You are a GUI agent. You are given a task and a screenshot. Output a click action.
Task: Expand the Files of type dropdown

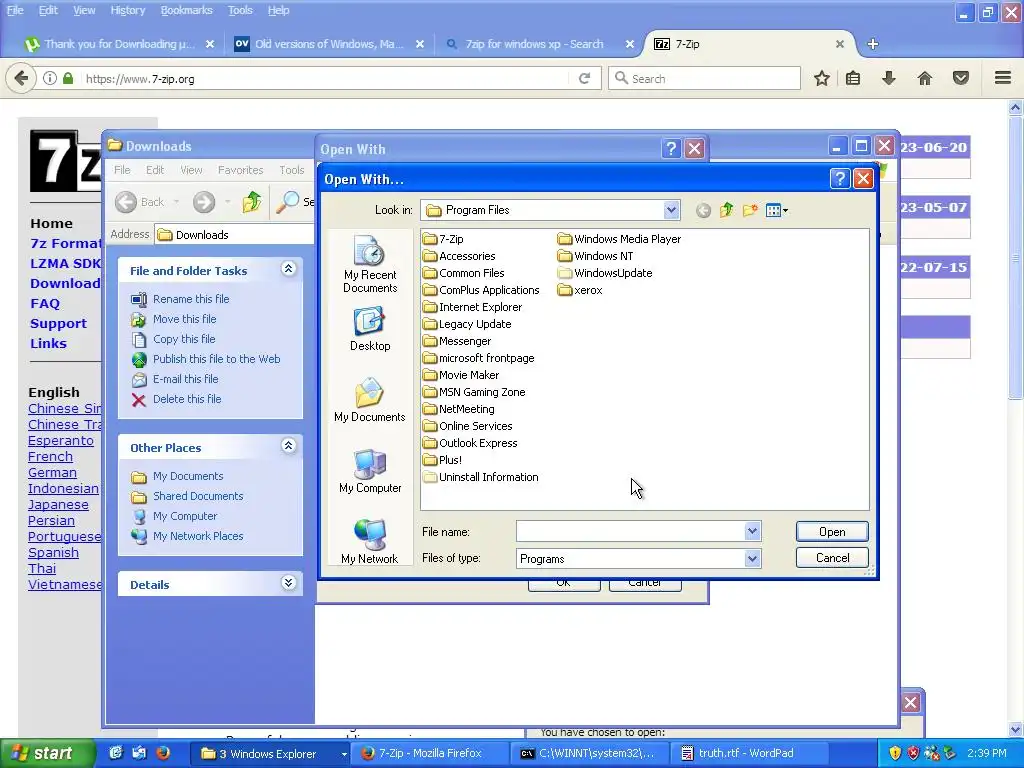point(752,558)
